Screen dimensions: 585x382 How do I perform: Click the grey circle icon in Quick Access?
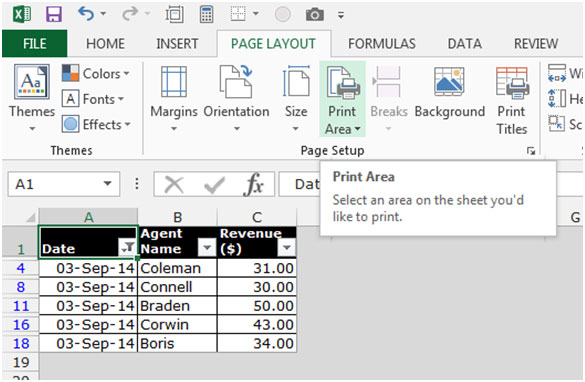click(x=282, y=15)
